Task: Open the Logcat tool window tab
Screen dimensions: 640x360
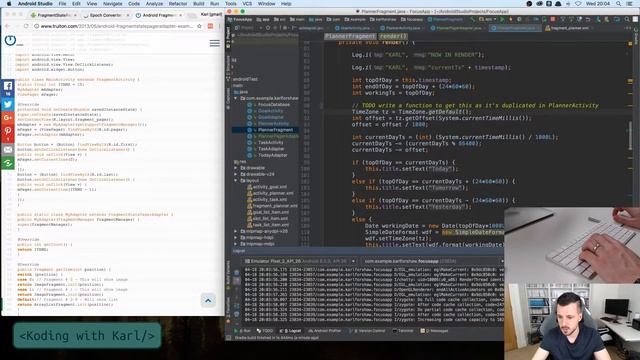Action: click(292, 331)
